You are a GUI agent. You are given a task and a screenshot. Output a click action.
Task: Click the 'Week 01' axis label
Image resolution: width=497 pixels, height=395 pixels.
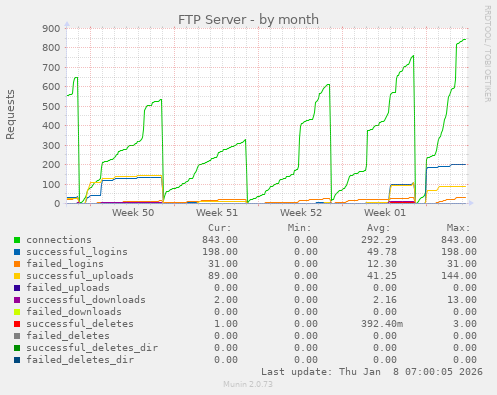point(385,213)
